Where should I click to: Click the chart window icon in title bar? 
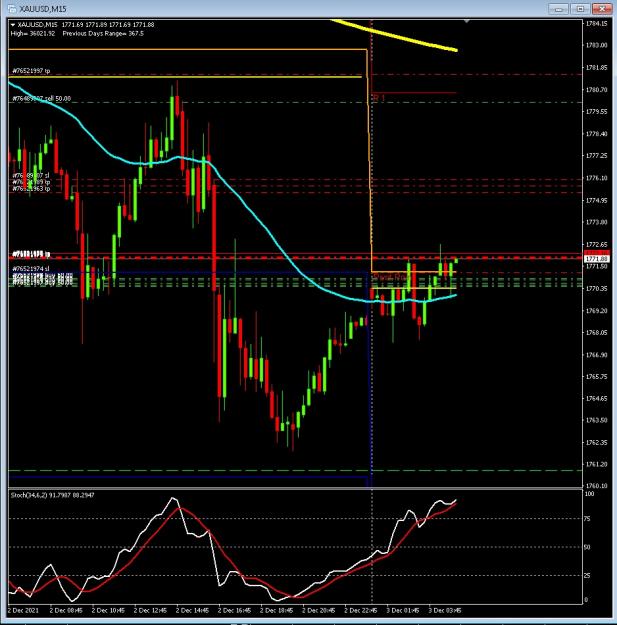pos(11,8)
